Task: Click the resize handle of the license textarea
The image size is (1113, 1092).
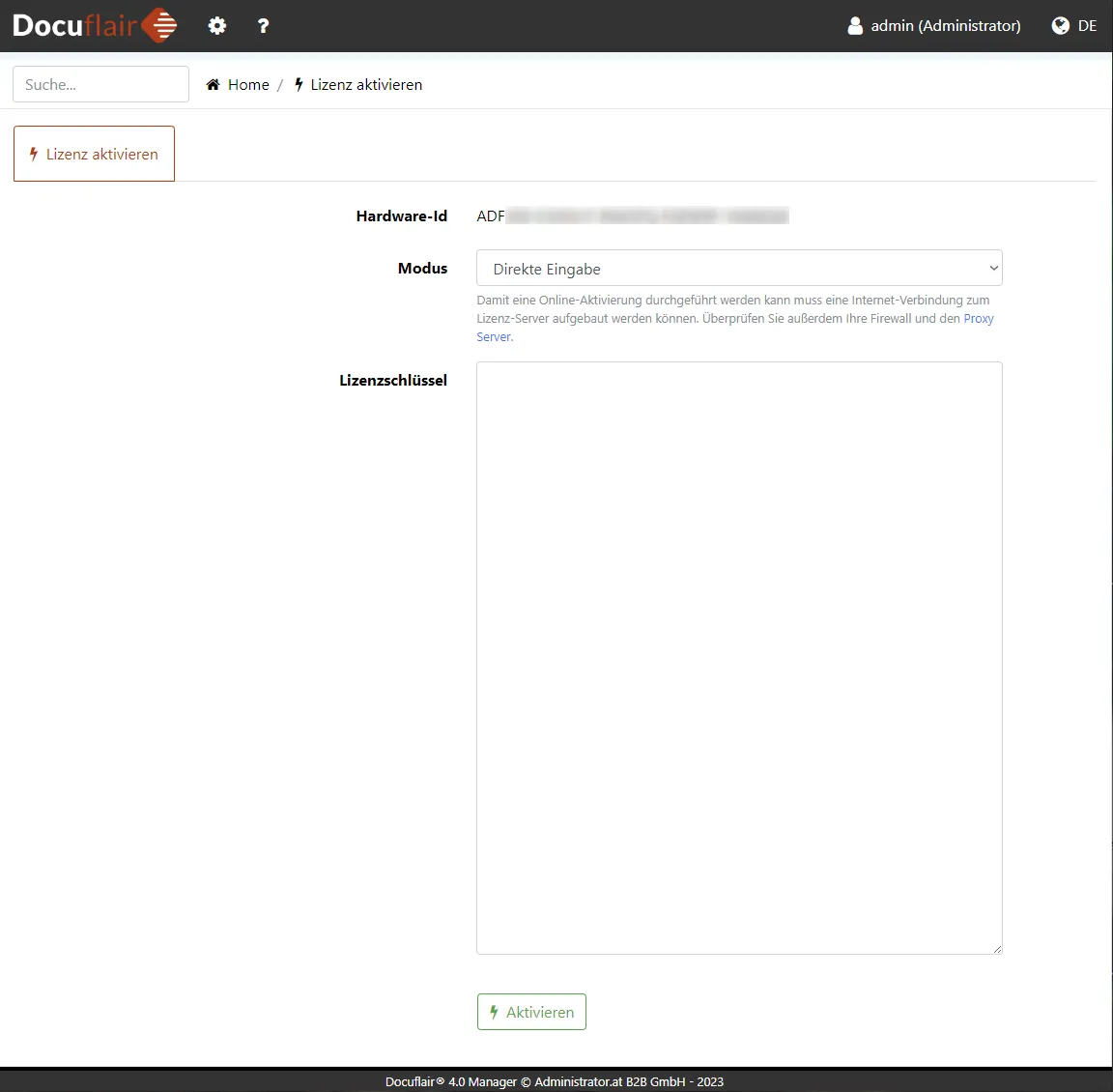Action: tap(996, 948)
